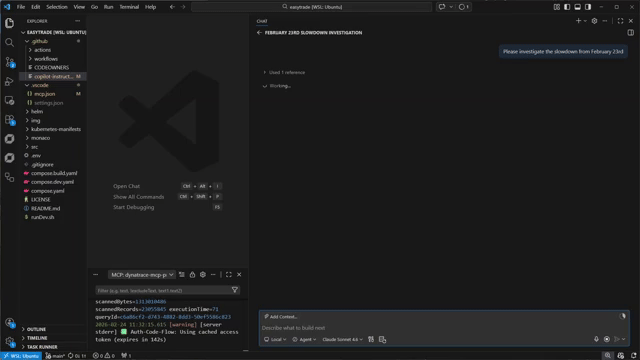Navigate back with title bar arrow

pyautogui.click(x=172, y=7)
